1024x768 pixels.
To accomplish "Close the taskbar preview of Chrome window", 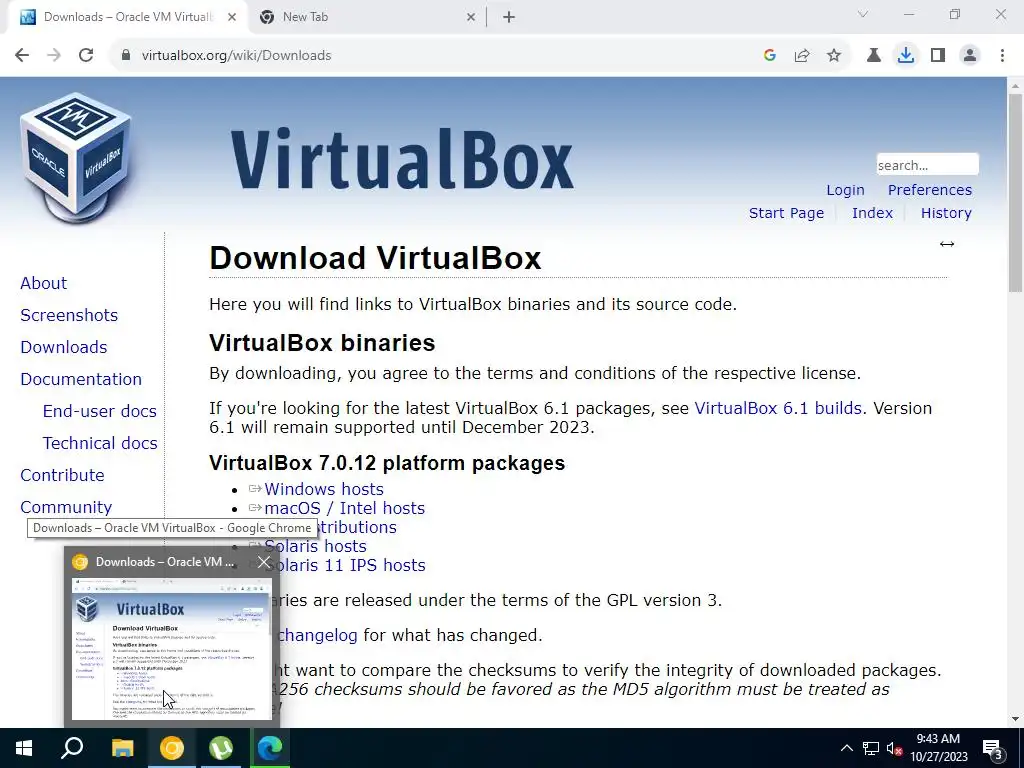I will click(264, 562).
